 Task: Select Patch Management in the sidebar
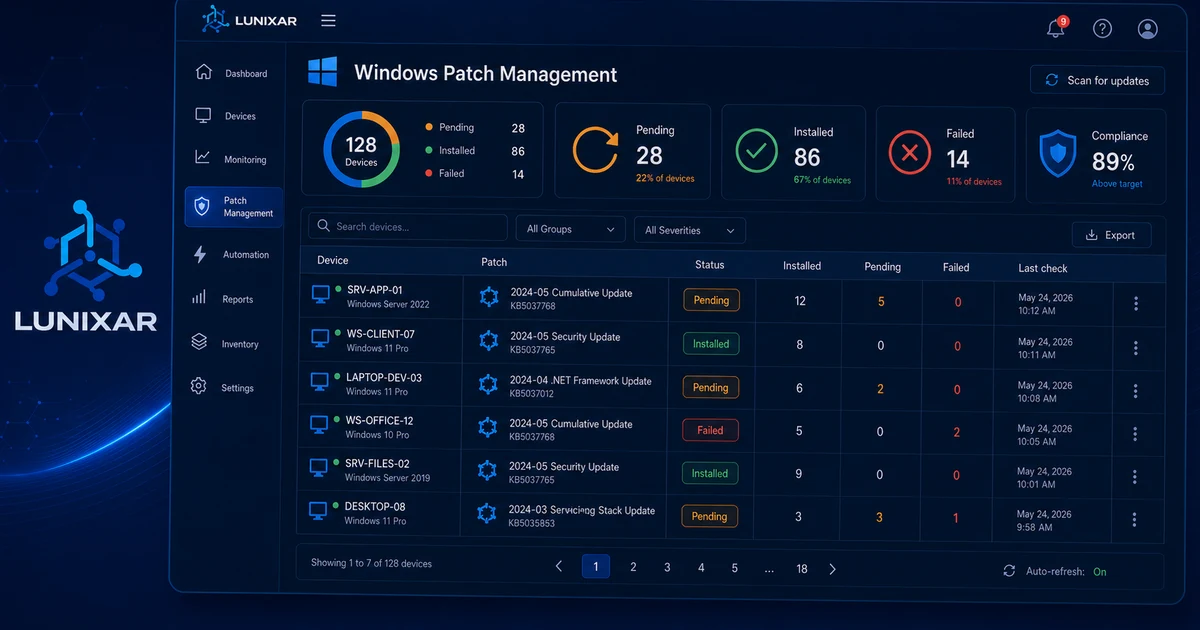(234, 207)
